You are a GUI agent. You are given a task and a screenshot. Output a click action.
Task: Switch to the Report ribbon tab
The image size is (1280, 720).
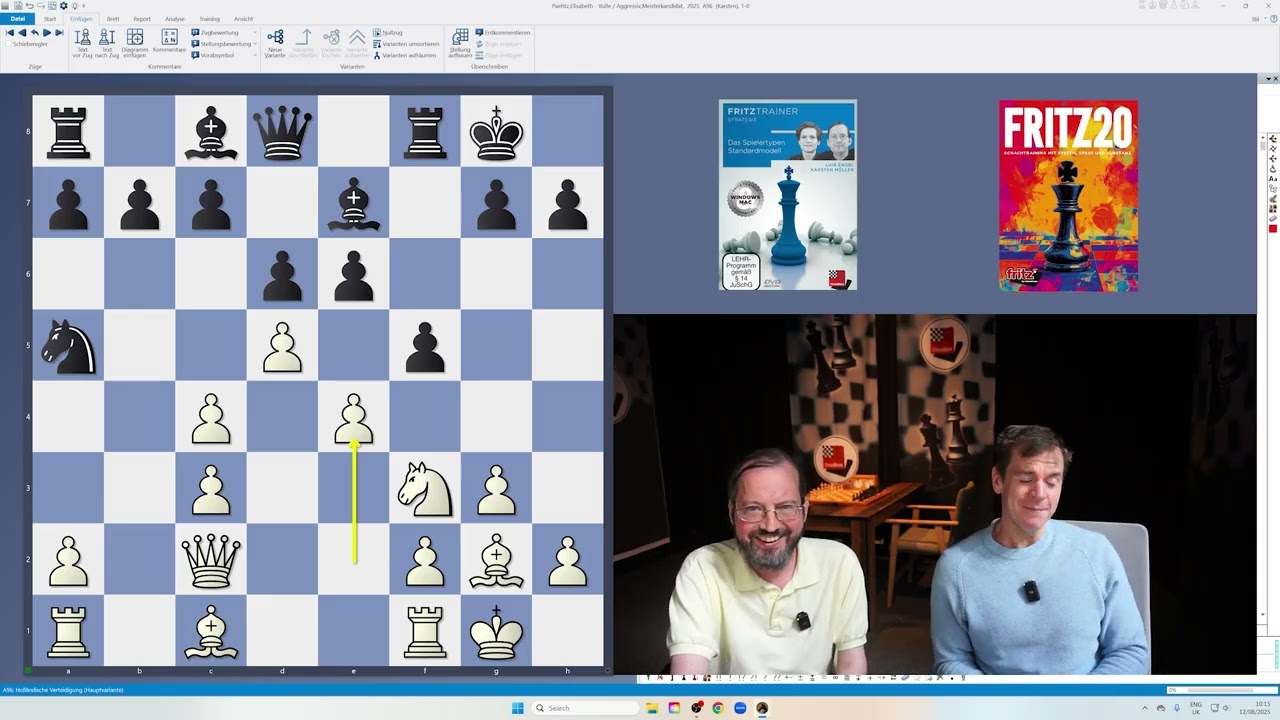coord(142,19)
